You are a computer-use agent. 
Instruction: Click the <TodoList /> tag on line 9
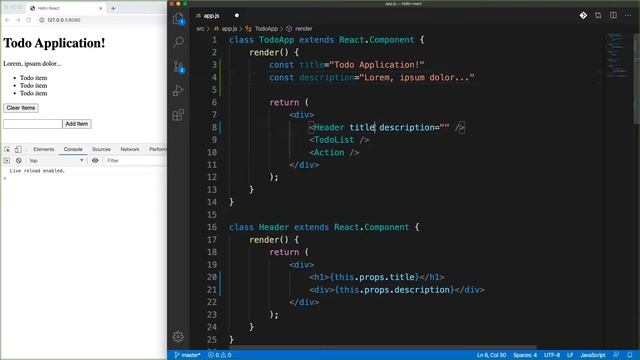click(339, 140)
